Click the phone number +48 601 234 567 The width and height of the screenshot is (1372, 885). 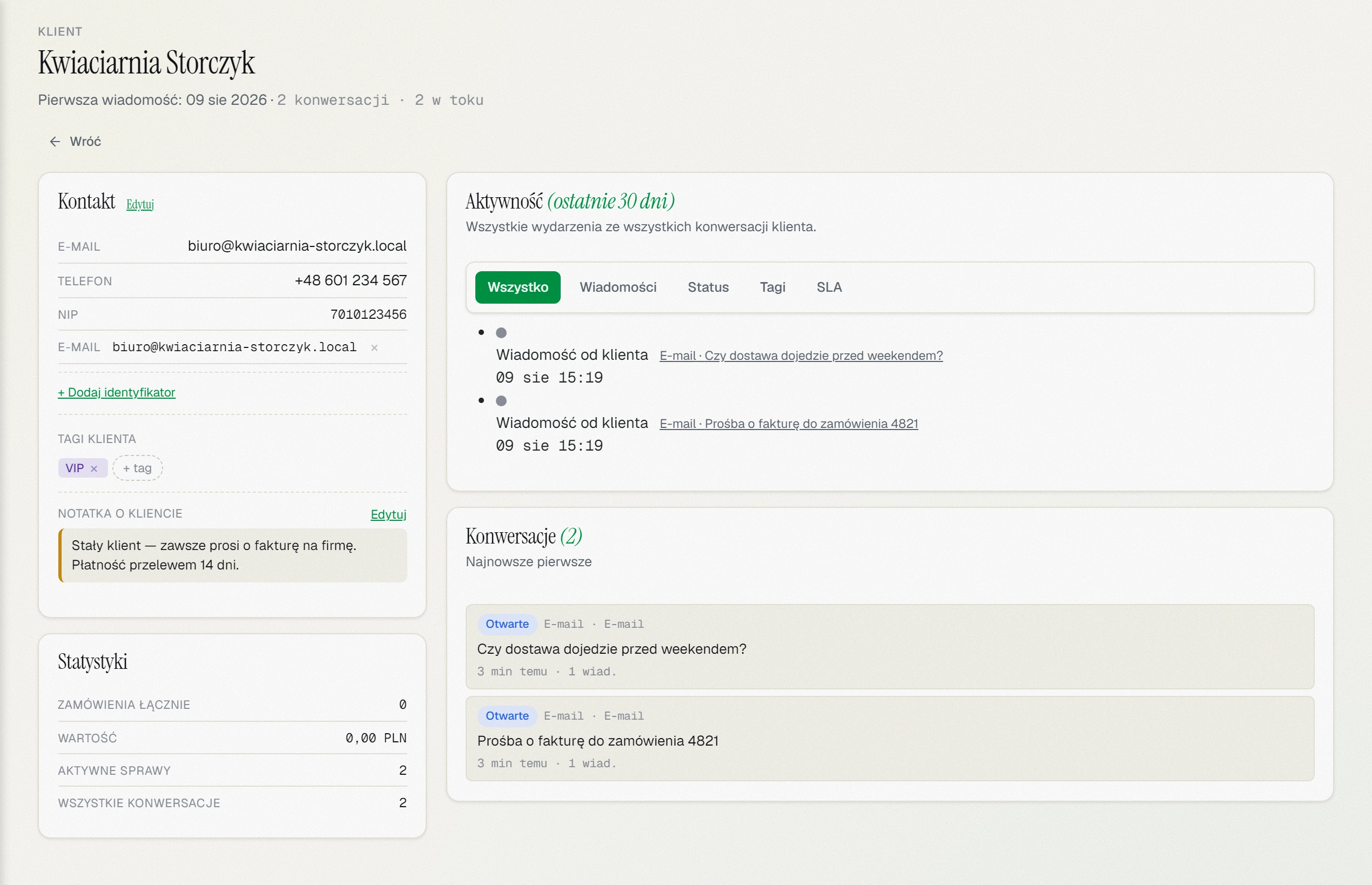click(351, 280)
